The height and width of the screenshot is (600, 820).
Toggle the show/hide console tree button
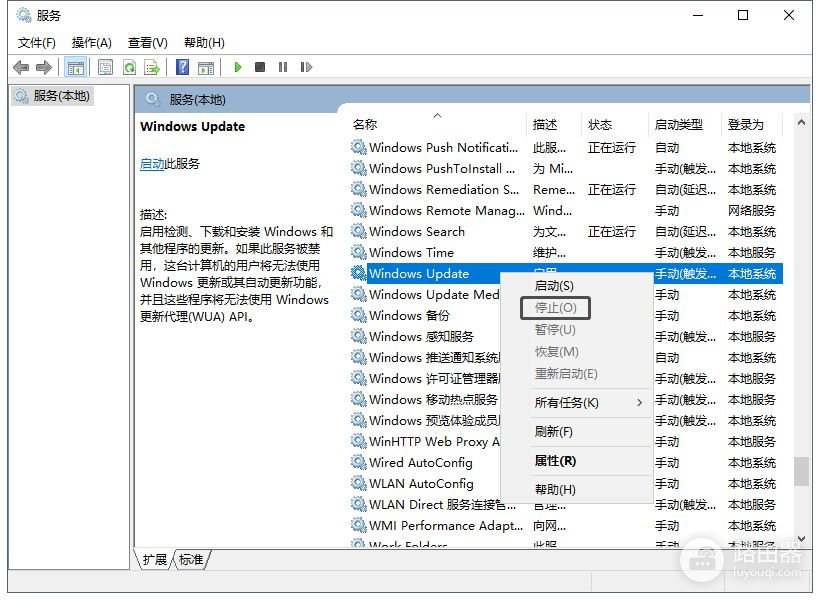click(75, 67)
